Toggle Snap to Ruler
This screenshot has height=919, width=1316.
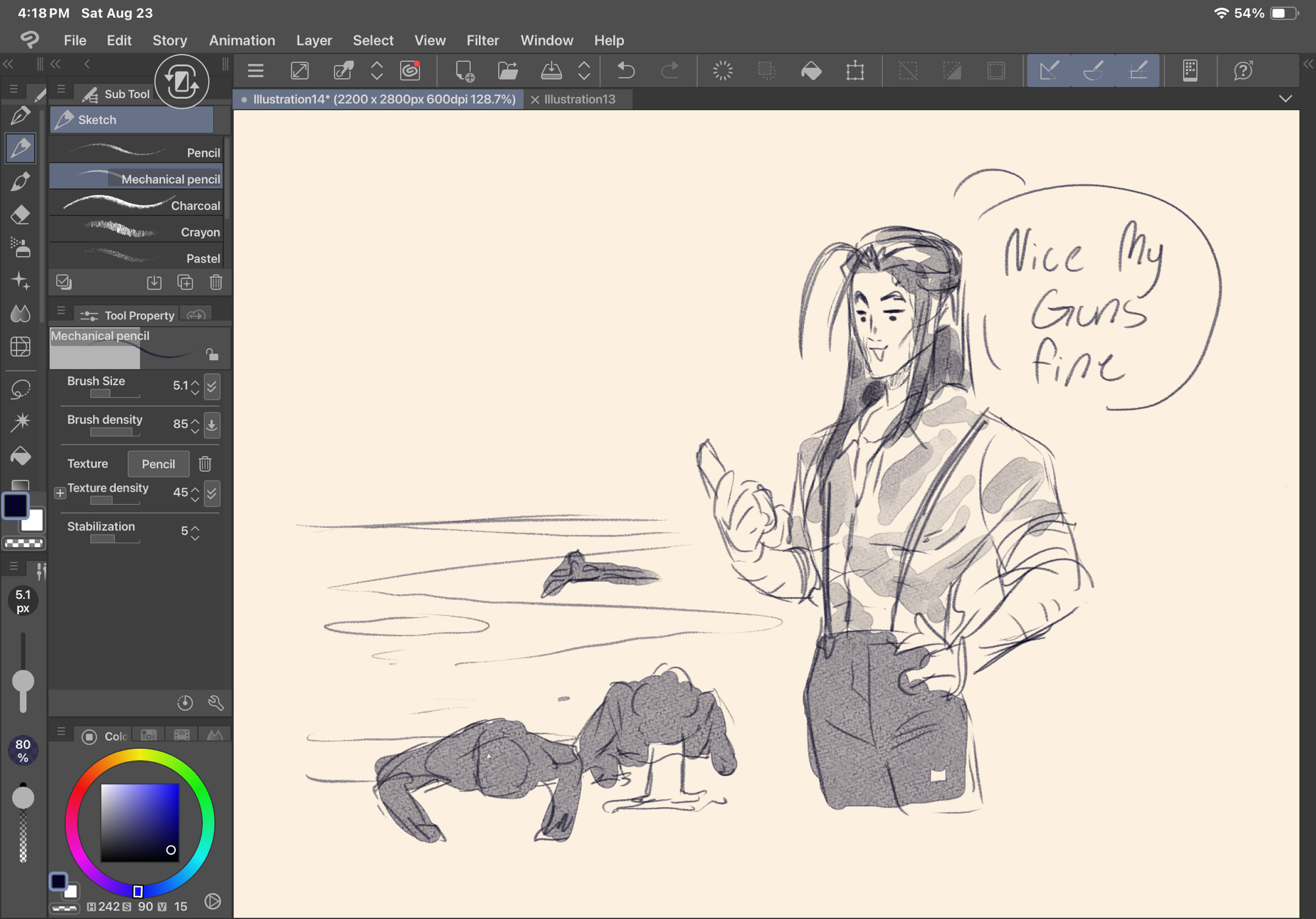1050,70
